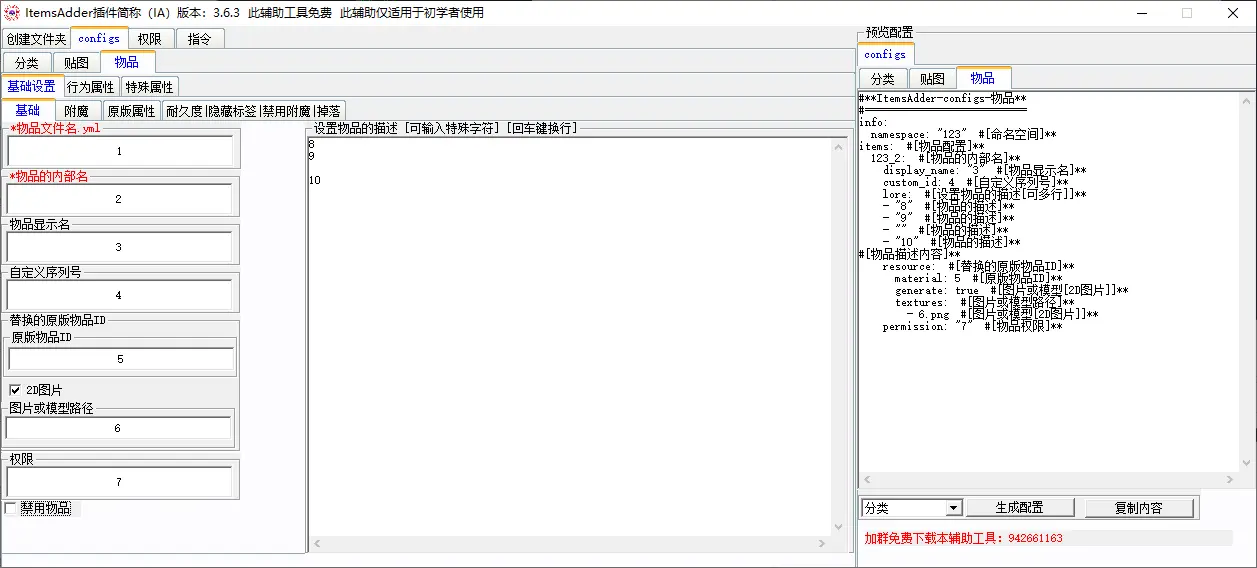Switch to left panel 贴图 tab

(76, 63)
